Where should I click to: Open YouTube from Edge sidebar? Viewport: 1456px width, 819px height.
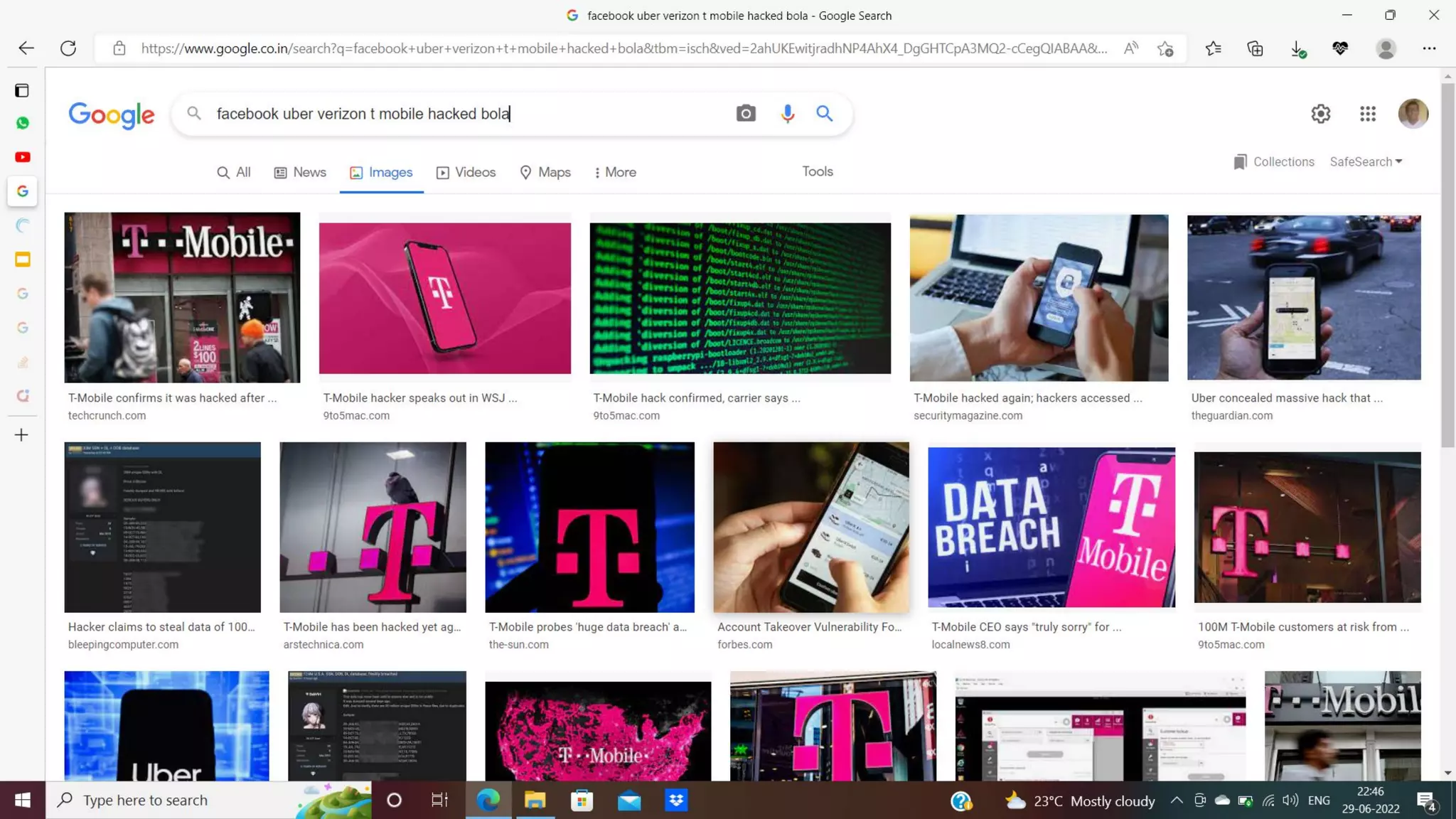pos(23,157)
